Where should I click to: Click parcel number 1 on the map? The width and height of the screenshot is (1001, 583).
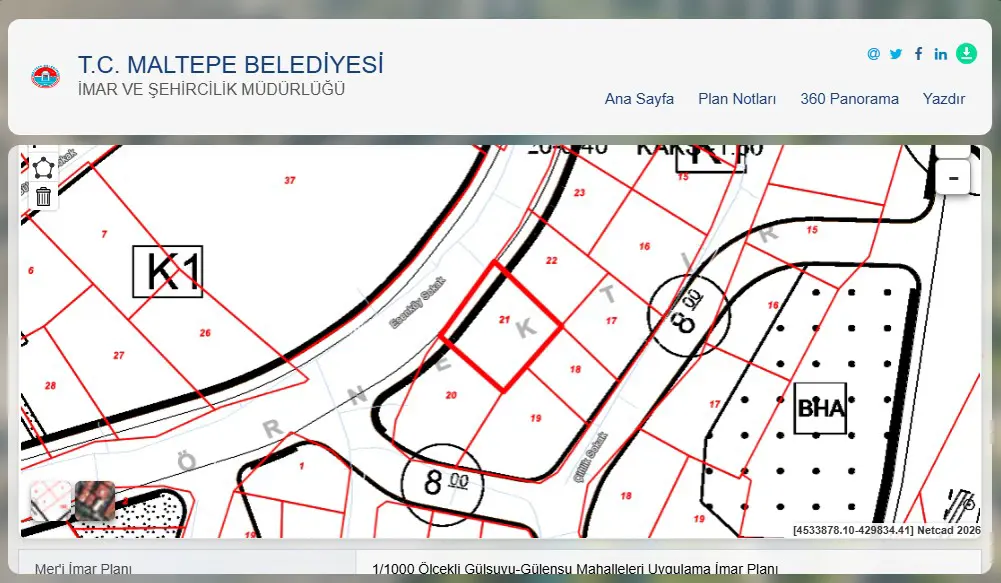tap(302, 466)
